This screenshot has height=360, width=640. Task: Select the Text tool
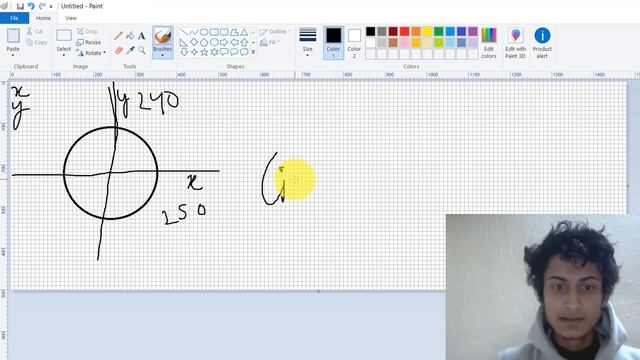[x=141, y=36]
